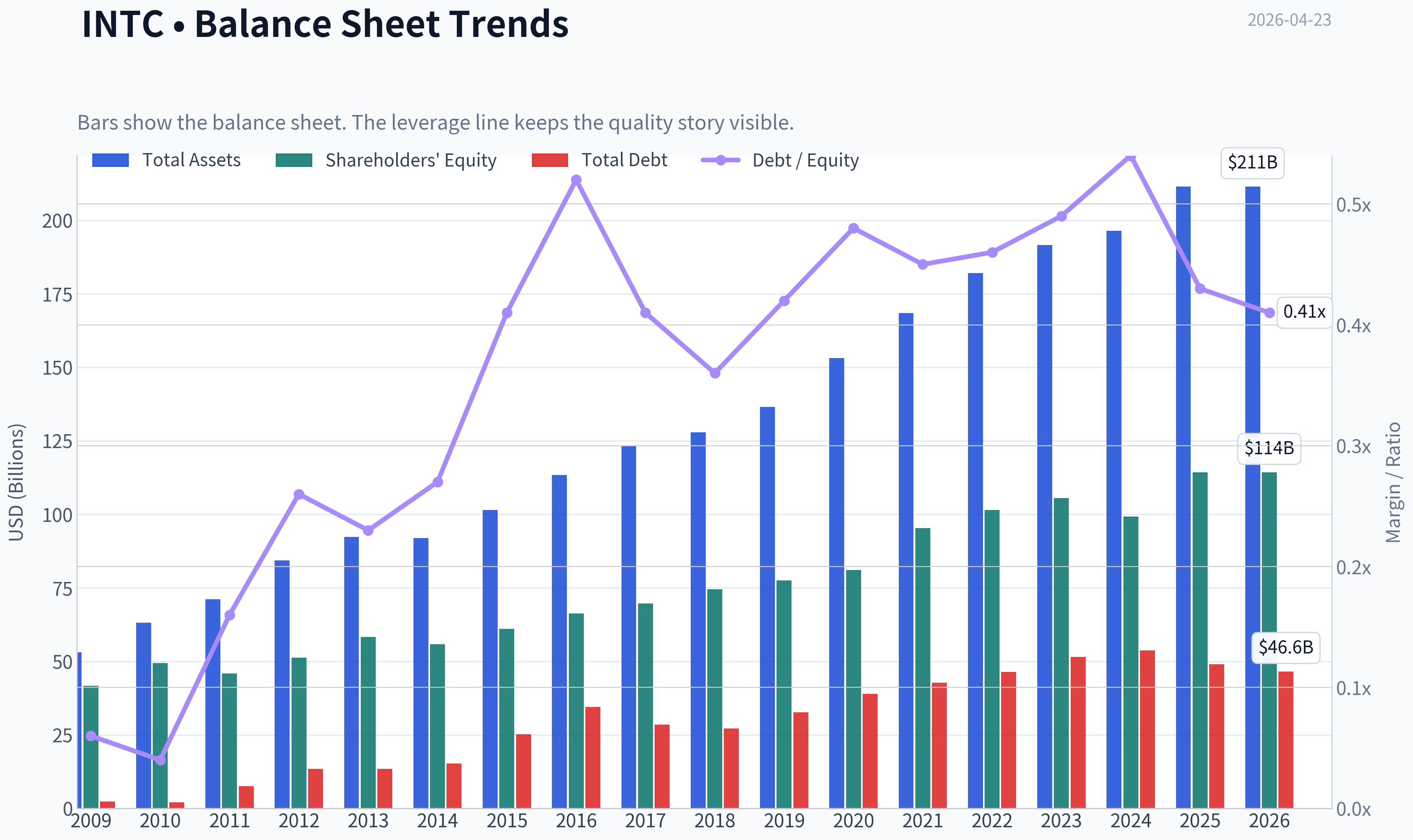Click the 2009 x-axis year label
Viewport: 1413px width, 840px height.
coord(90,821)
